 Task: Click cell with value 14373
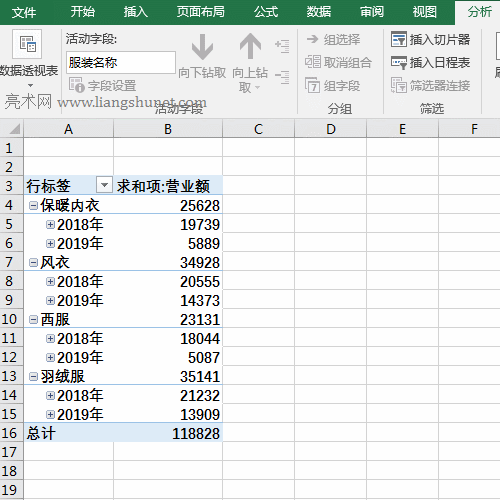tap(168, 300)
